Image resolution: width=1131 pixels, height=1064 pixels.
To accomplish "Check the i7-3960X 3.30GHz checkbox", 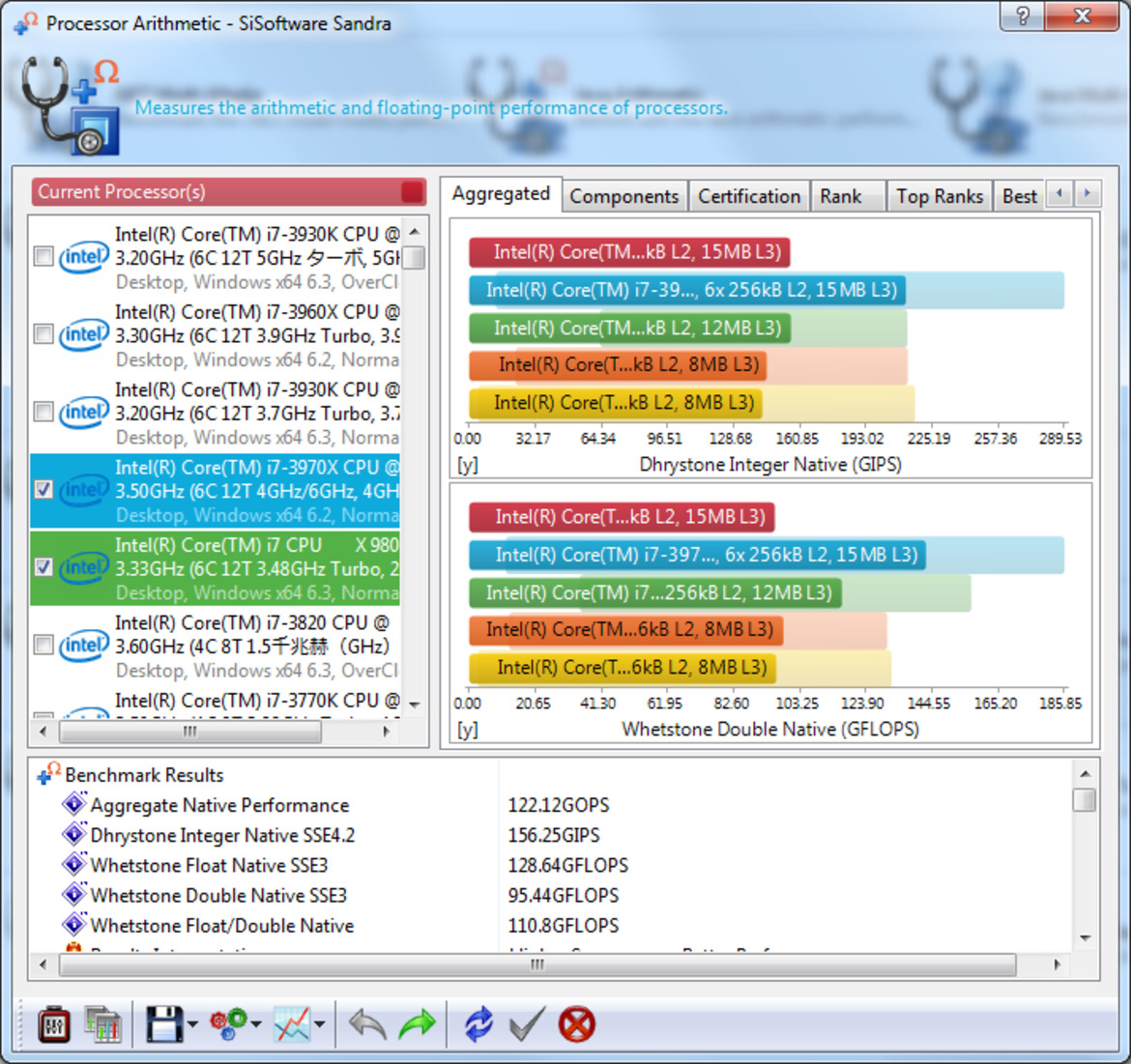I will click(x=44, y=334).
